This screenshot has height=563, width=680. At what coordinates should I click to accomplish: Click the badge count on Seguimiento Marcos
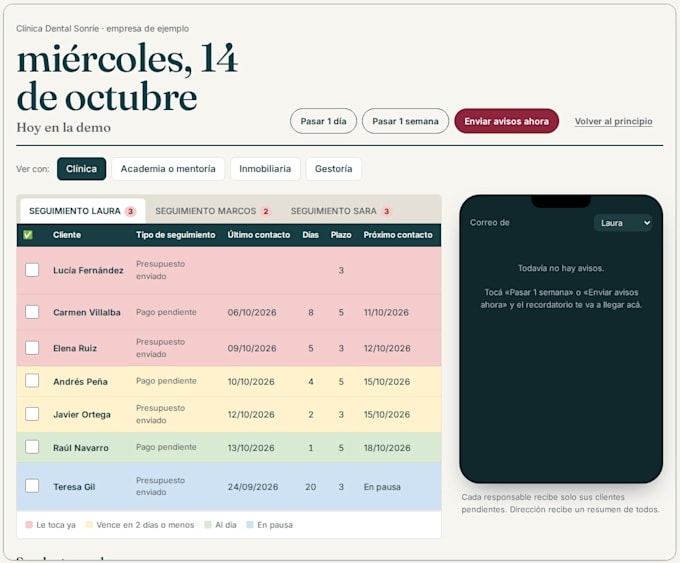click(x=266, y=211)
